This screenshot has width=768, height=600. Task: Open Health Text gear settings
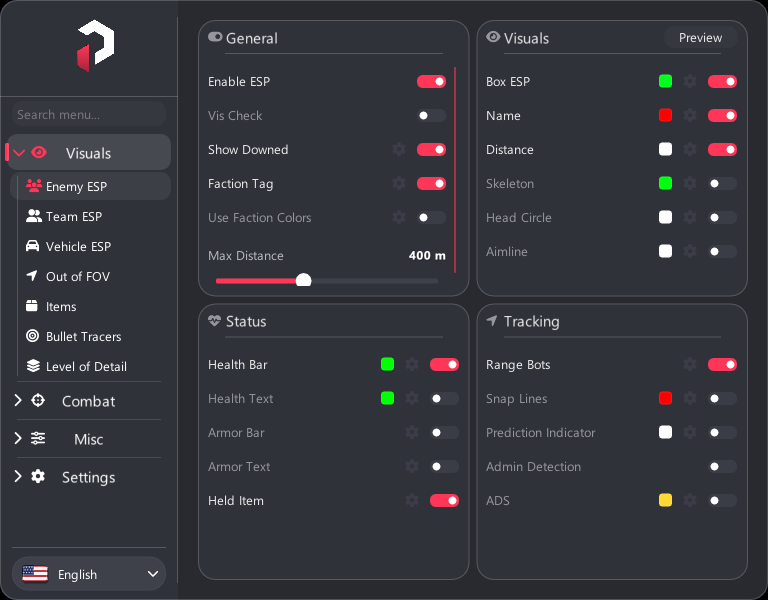pos(412,398)
